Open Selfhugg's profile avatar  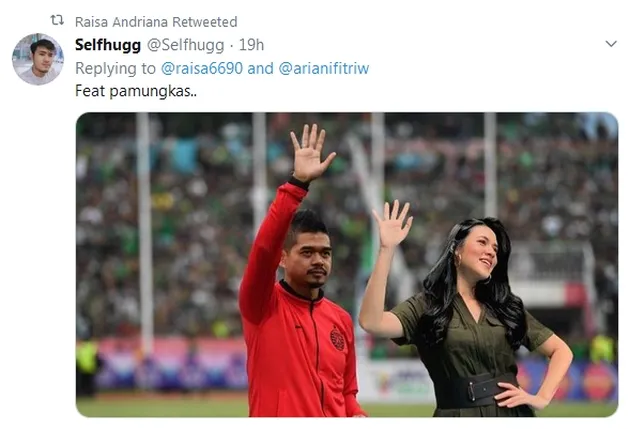(38, 59)
